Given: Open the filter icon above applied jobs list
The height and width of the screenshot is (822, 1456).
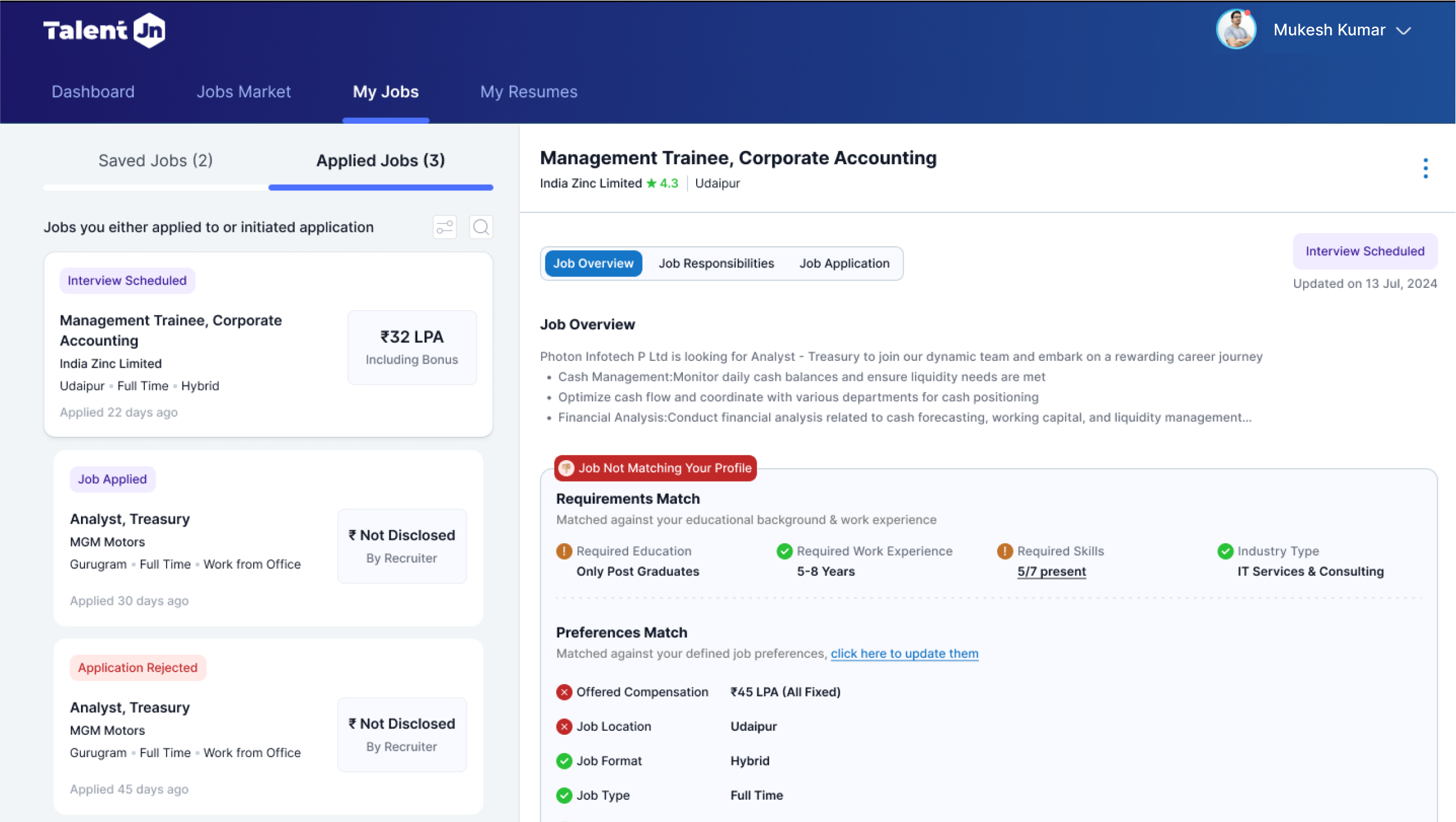Looking at the screenshot, I should click(x=445, y=227).
